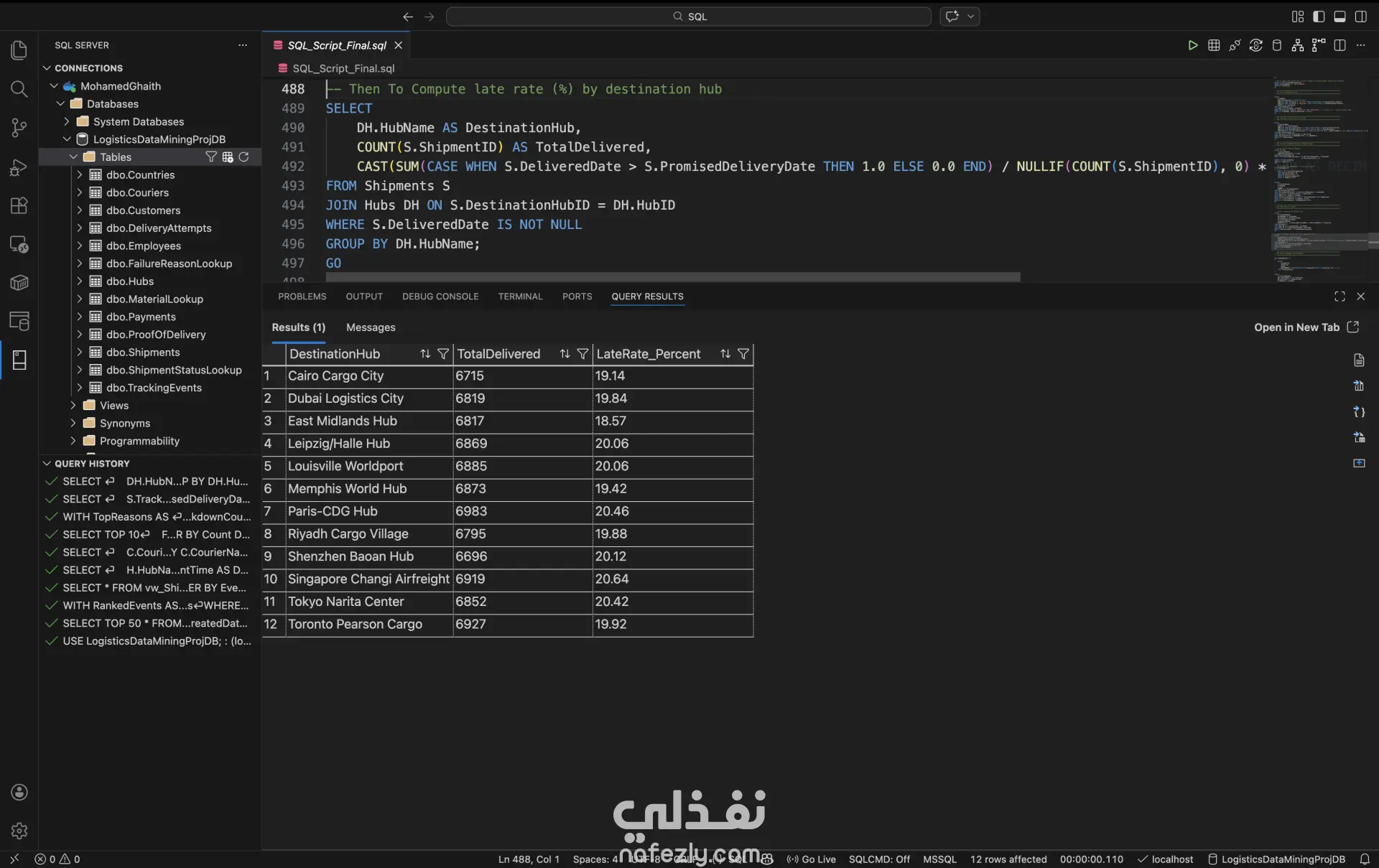Viewport: 1379px width, 868px height.
Task: Run the SQL query with the green play button
Action: [x=1192, y=45]
